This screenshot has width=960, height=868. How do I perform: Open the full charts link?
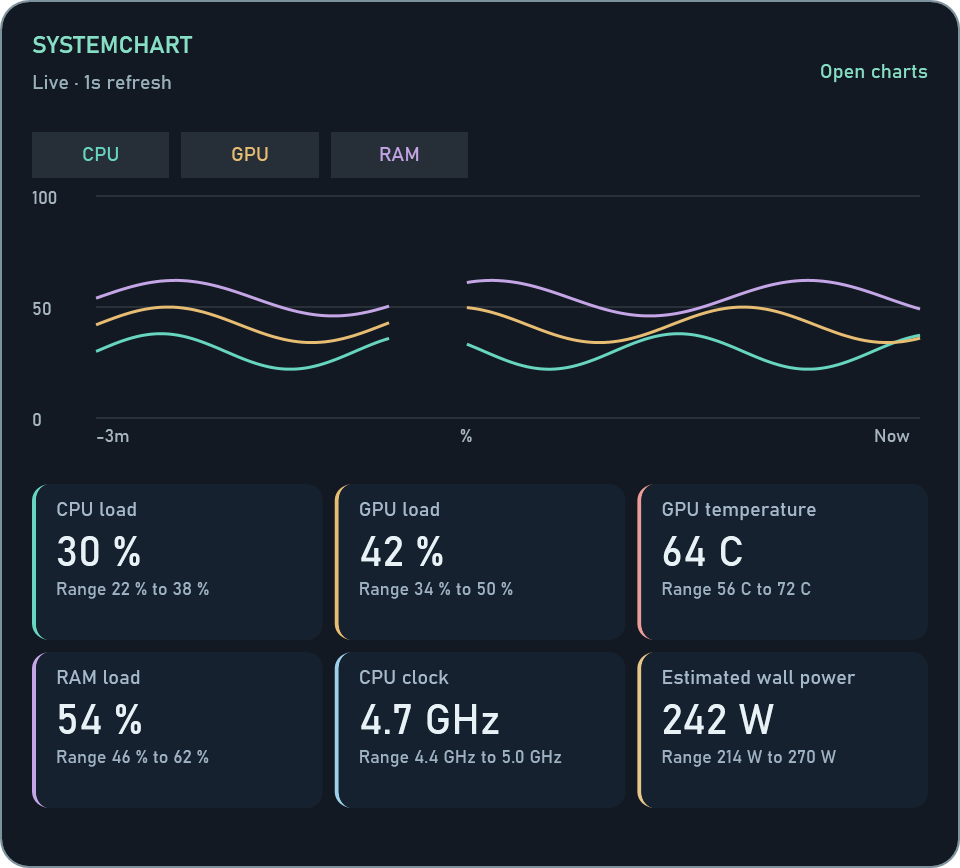[874, 72]
